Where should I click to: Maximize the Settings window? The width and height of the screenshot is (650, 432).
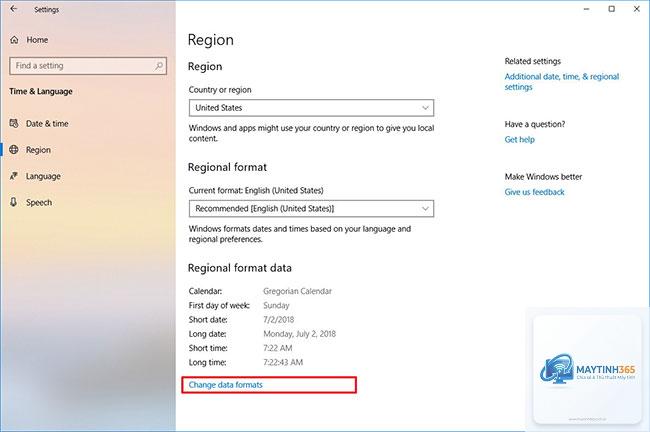pyautogui.click(x=612, y=9)
